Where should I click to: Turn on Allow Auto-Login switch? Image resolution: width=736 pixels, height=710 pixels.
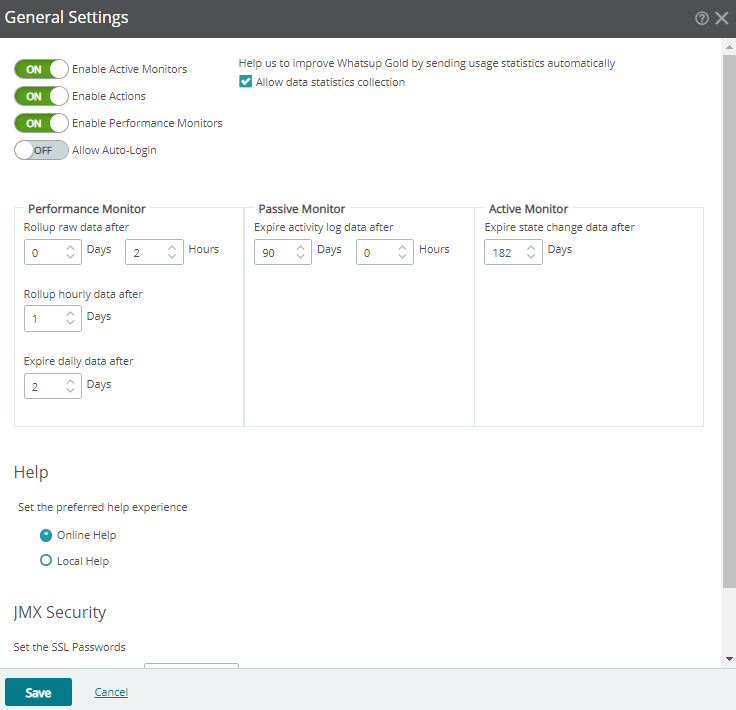point(41,150)
